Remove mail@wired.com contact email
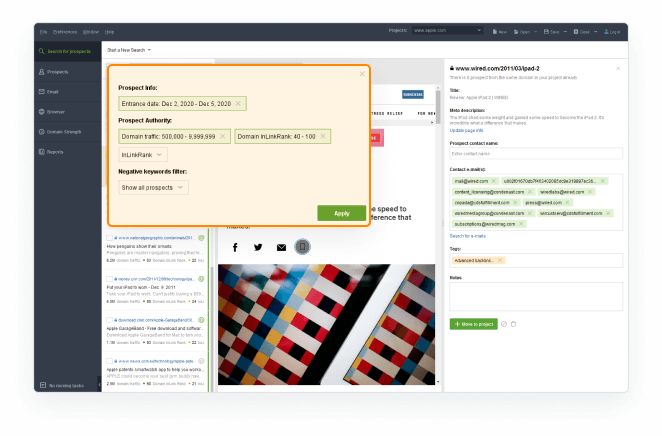 [494, 181]
